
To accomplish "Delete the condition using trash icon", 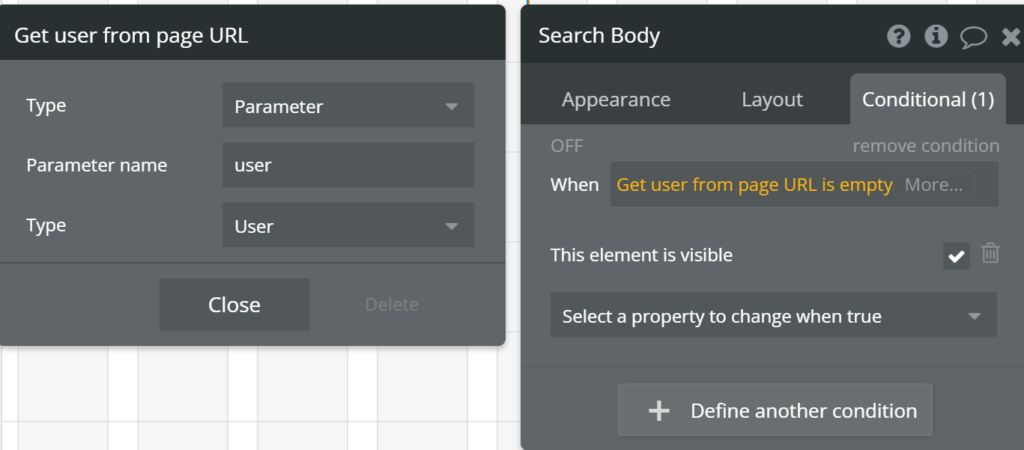I will click(x=991, y=253).
